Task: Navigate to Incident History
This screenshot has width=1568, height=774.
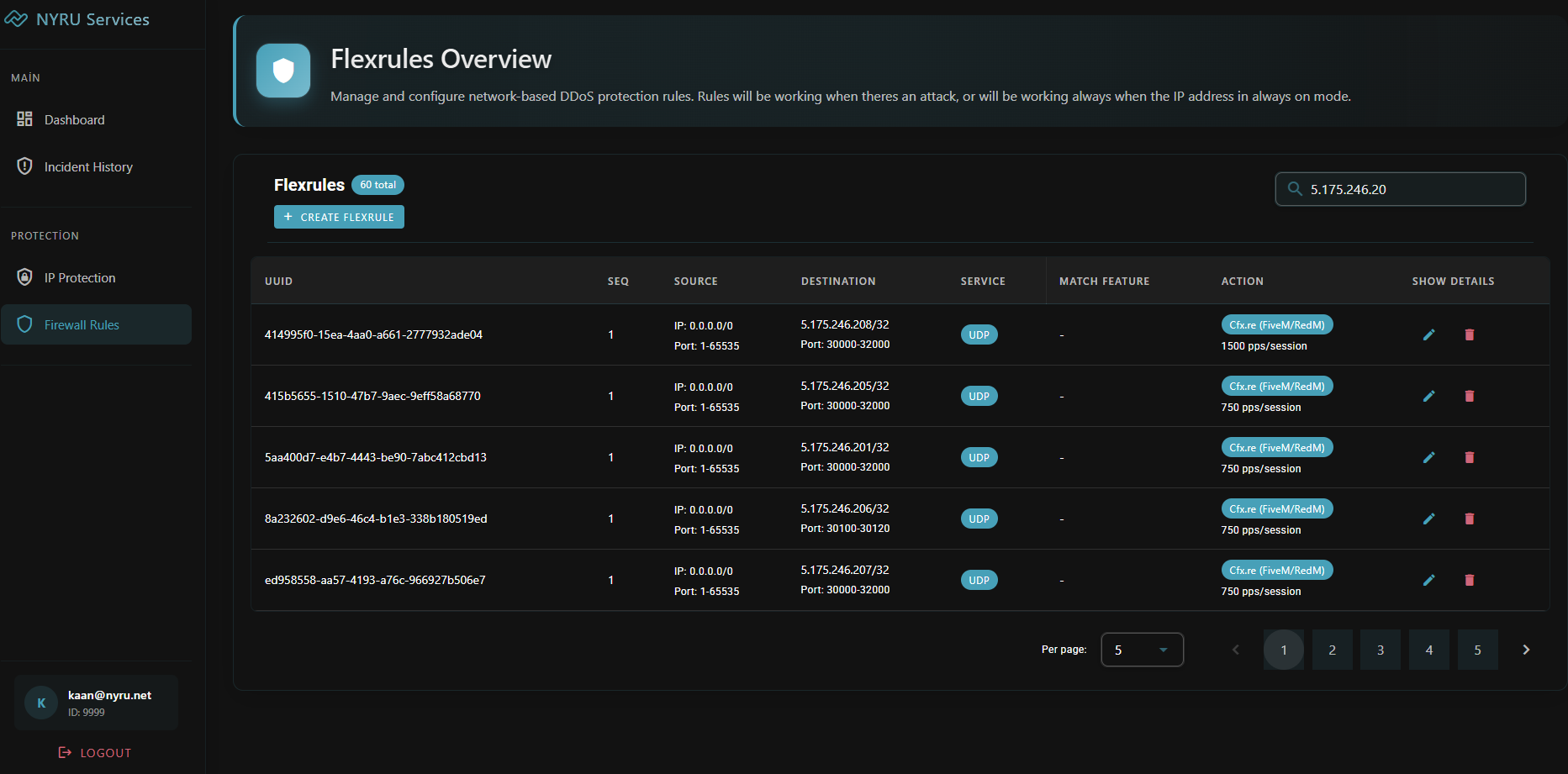Action: tap(88, 167)
